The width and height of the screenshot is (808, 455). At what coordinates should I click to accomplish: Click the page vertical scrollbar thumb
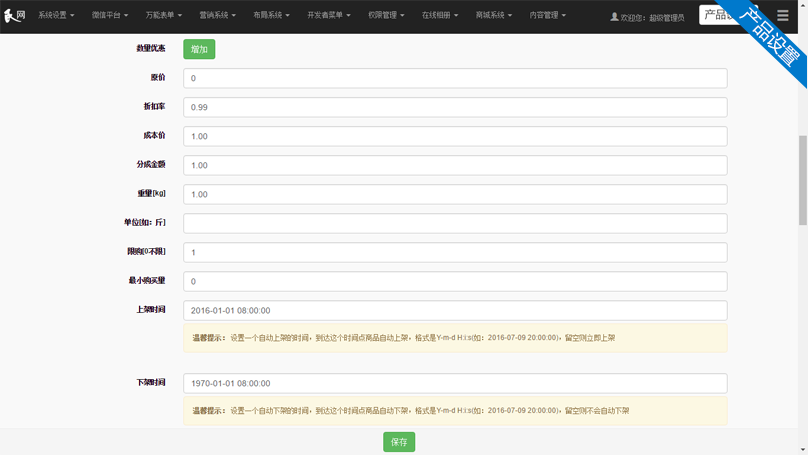[x=803, y=180]
